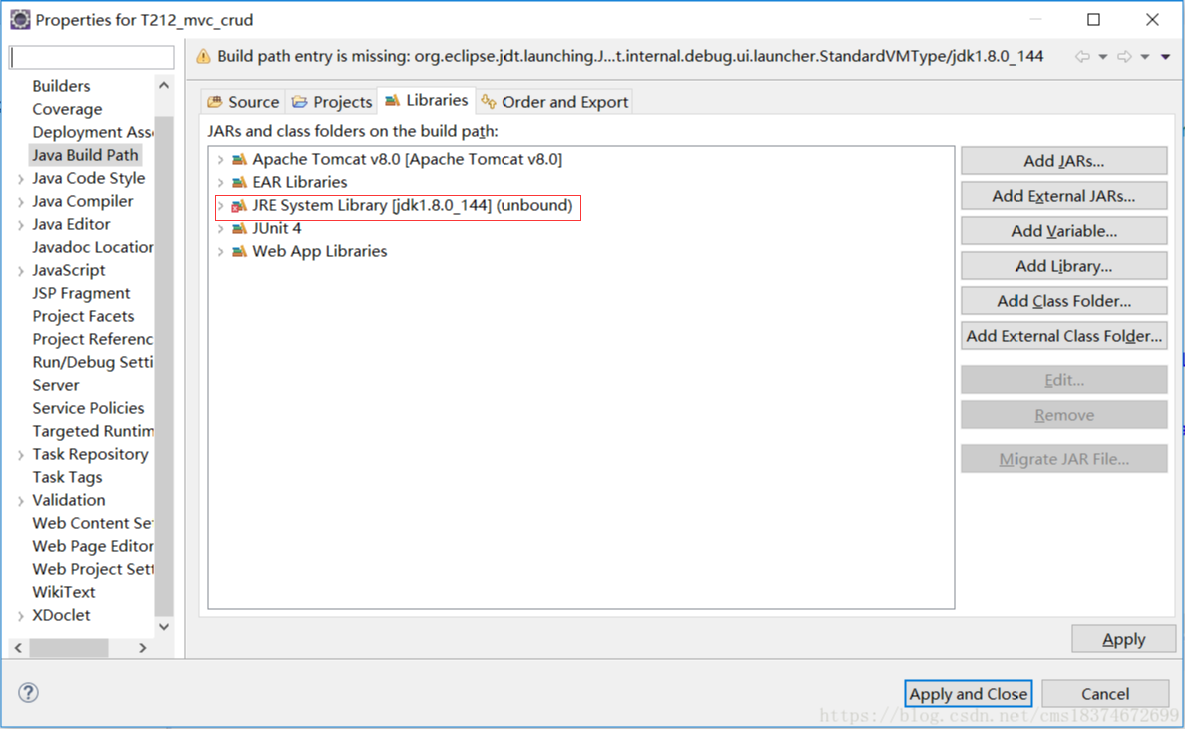Select the Targeted Runtimes item
1185x729 pixels.
[92, 431]
